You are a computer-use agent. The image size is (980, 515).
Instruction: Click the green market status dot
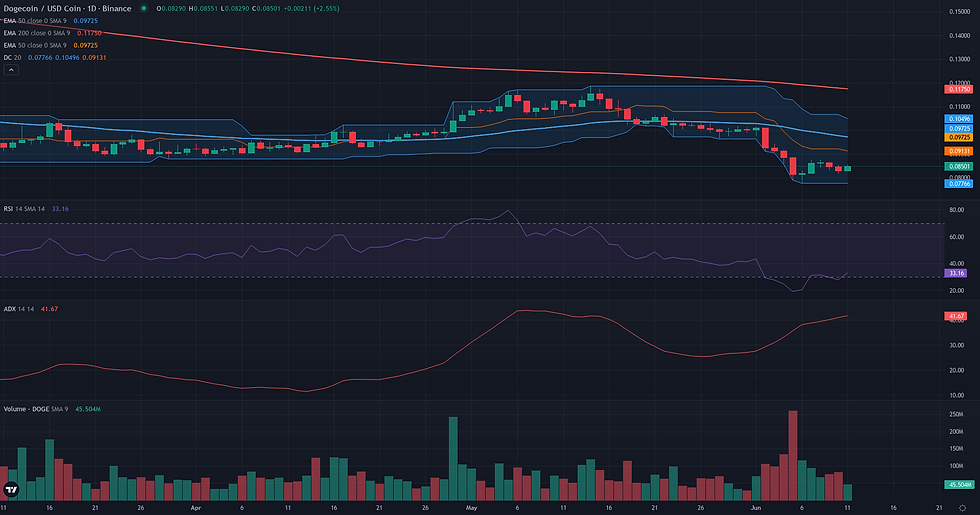click(x=143, y=9)
